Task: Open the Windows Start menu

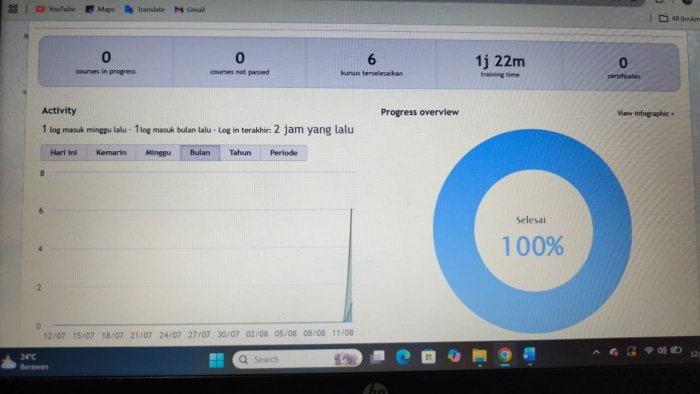Action: (x=217, y=360)
